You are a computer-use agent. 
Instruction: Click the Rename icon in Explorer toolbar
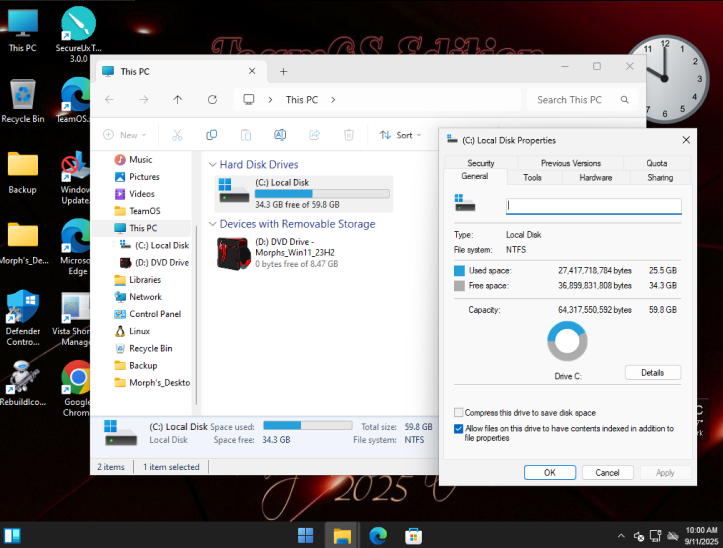pos(280,135)
